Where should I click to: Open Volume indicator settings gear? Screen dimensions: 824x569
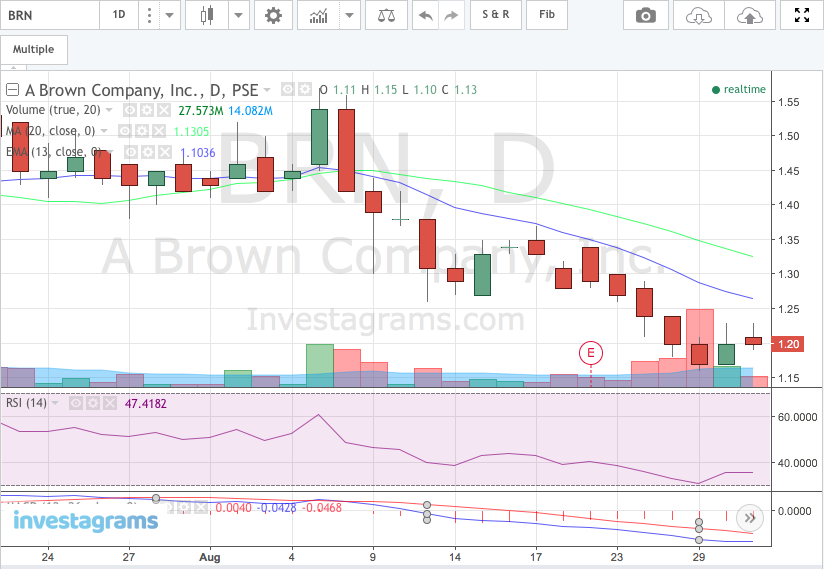click(147, 110)
